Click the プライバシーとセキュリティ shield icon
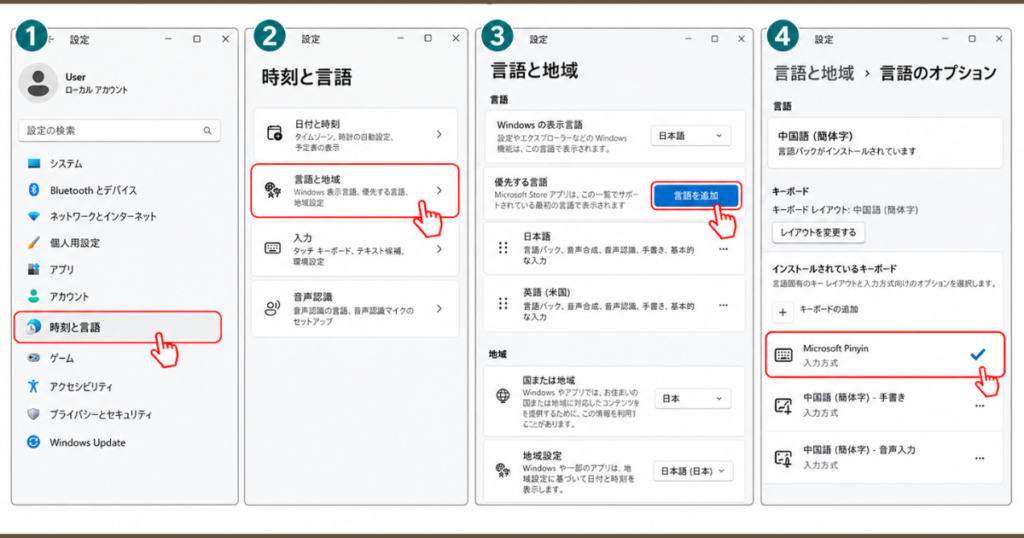This screenshot has width=1024, height=538. [x=33, y=414]
